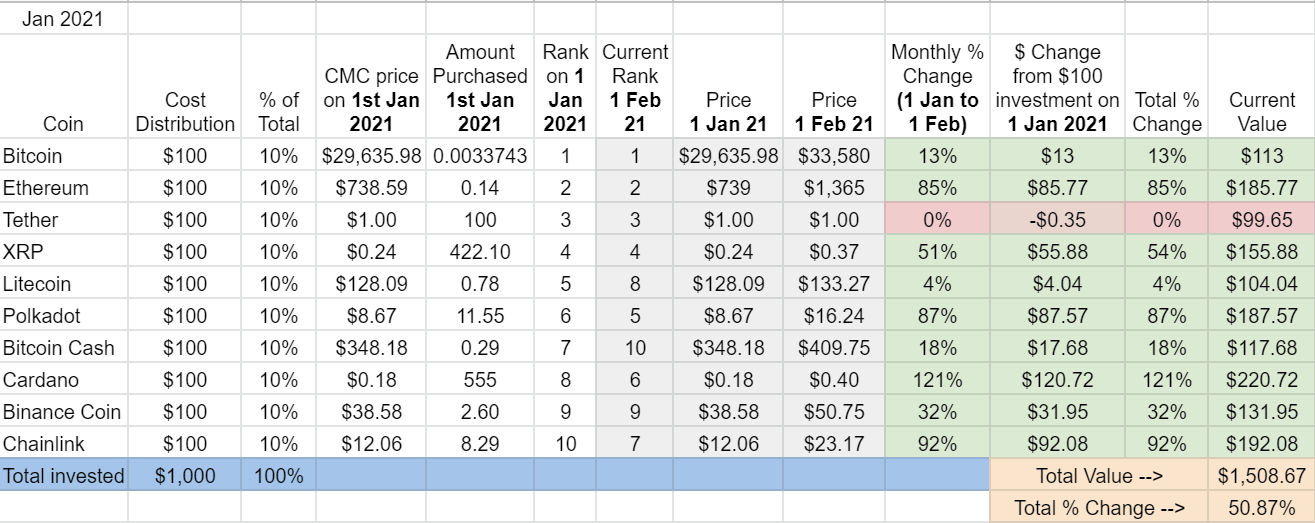Select the 'Chainlink' coin cell
The height and width of the screenshot is (523, 1315).
(x=64, y=443)
